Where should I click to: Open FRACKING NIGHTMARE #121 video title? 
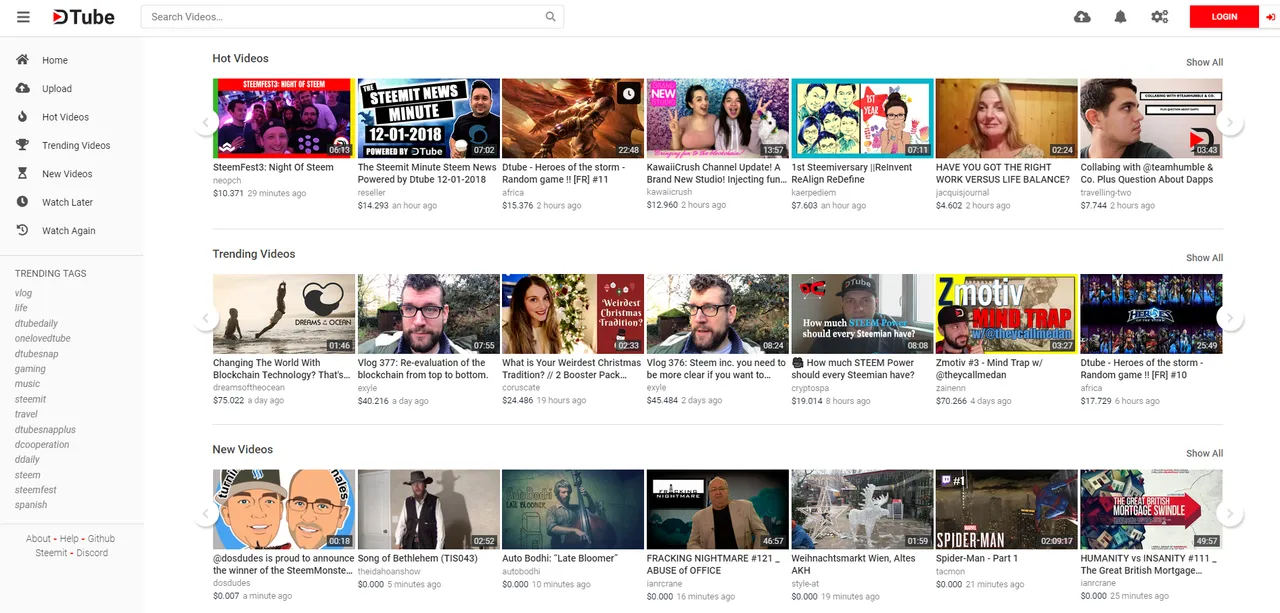(712, 564)
